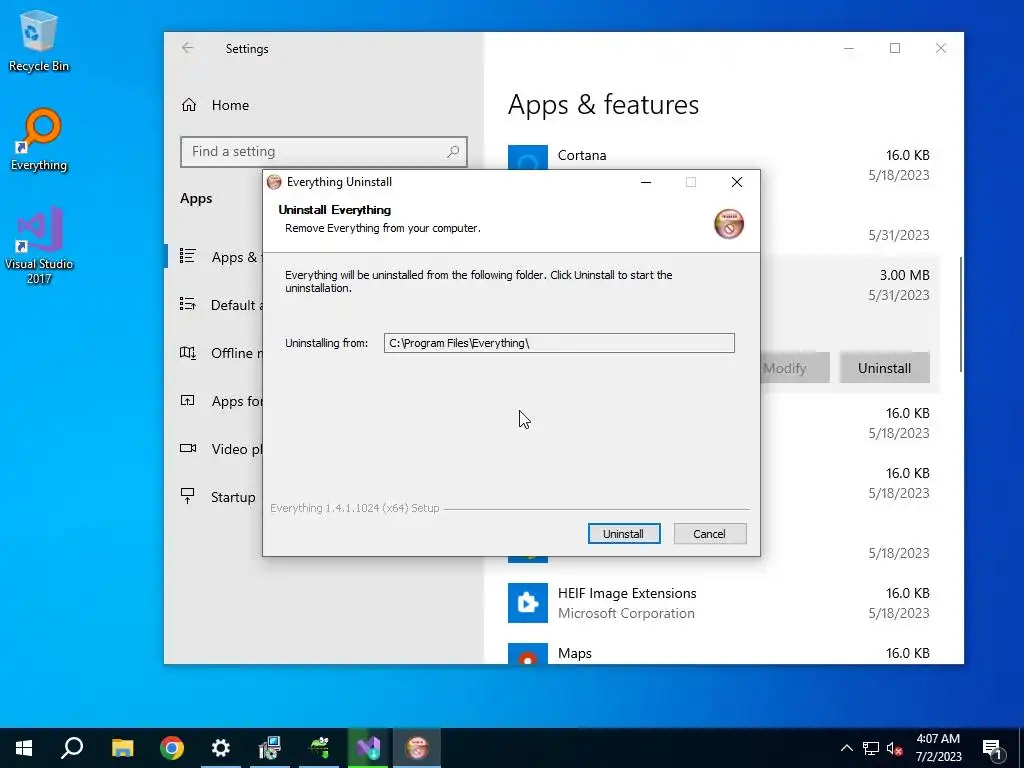This screenshot has width=1024, height=768.
Task: Open the Recycle Bin desktop icon
Action: pos(39,41)
